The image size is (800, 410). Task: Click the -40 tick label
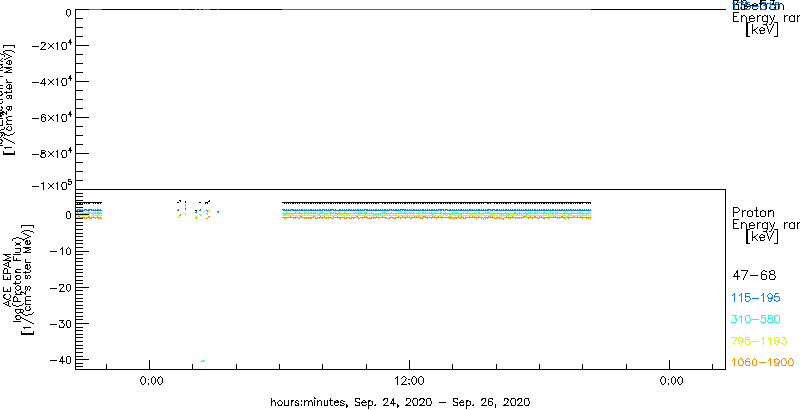coord(60,360)
